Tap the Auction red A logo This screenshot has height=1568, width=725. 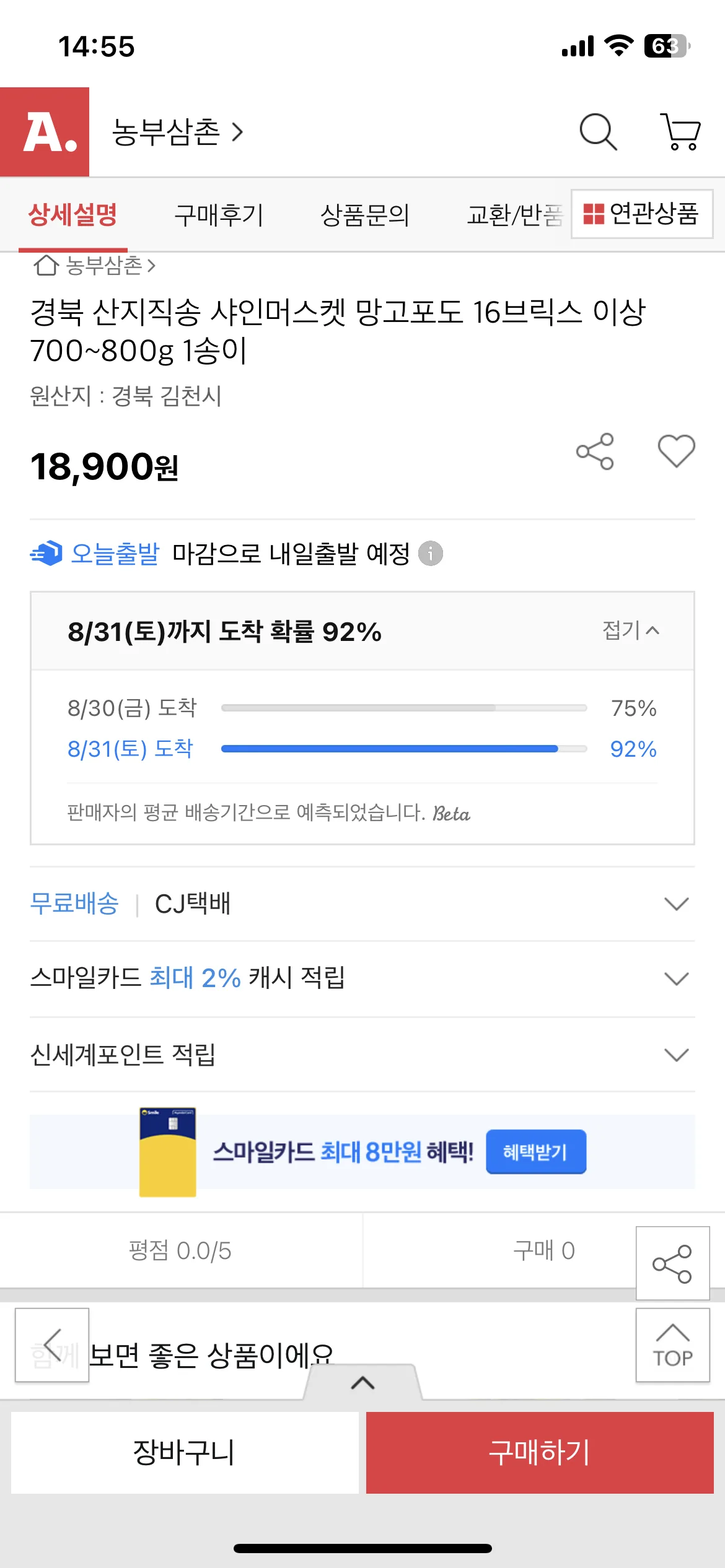coord(45,132)
